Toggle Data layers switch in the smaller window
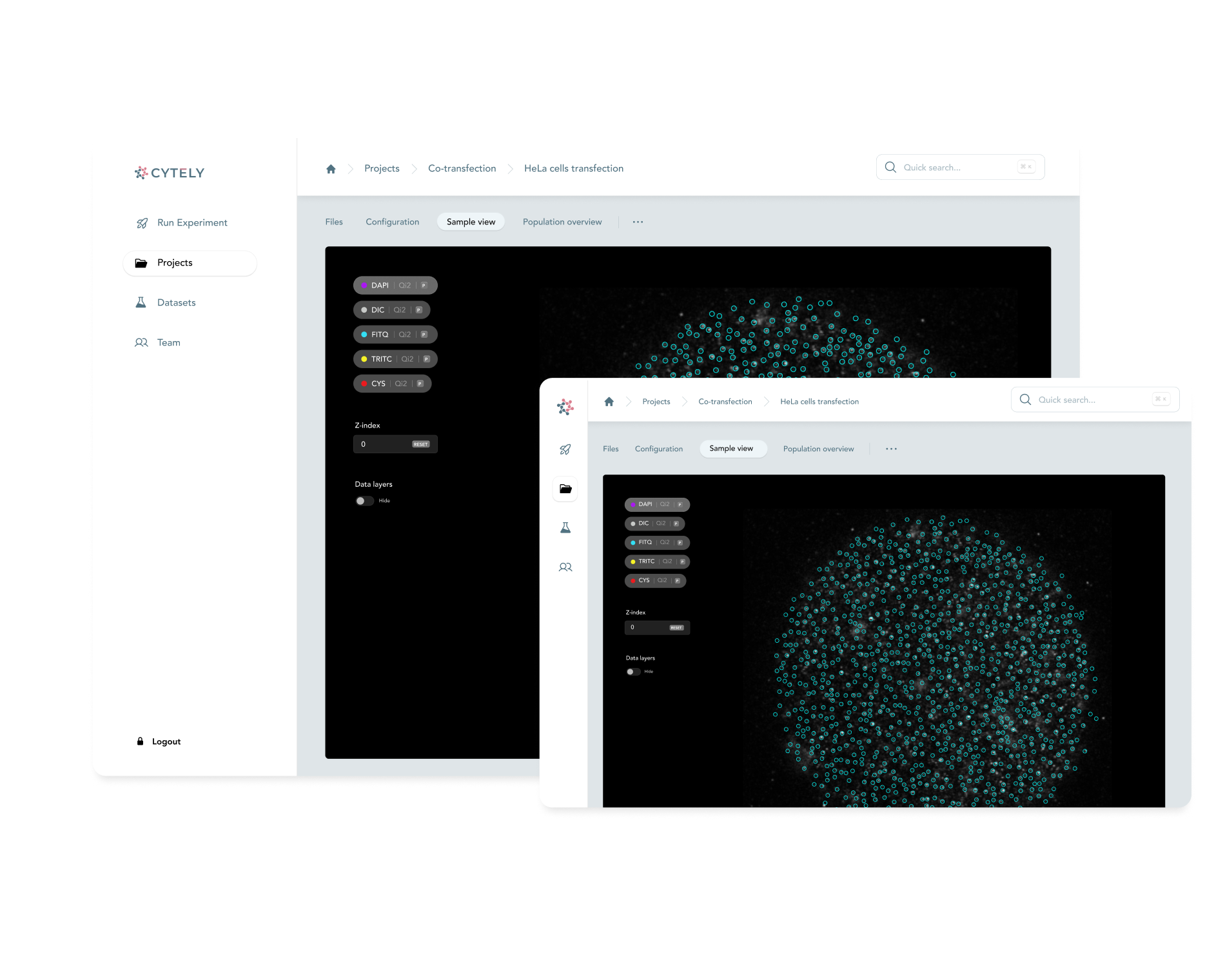The image size is (1225, 980). pyautogui.click(x=633, y=672)
